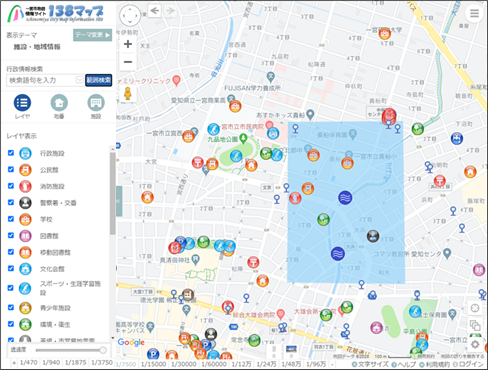Viewport: 488px width, 370px height.
Task: Uncheck the 環境・衛生 layer checkbox
Action: 11,324
